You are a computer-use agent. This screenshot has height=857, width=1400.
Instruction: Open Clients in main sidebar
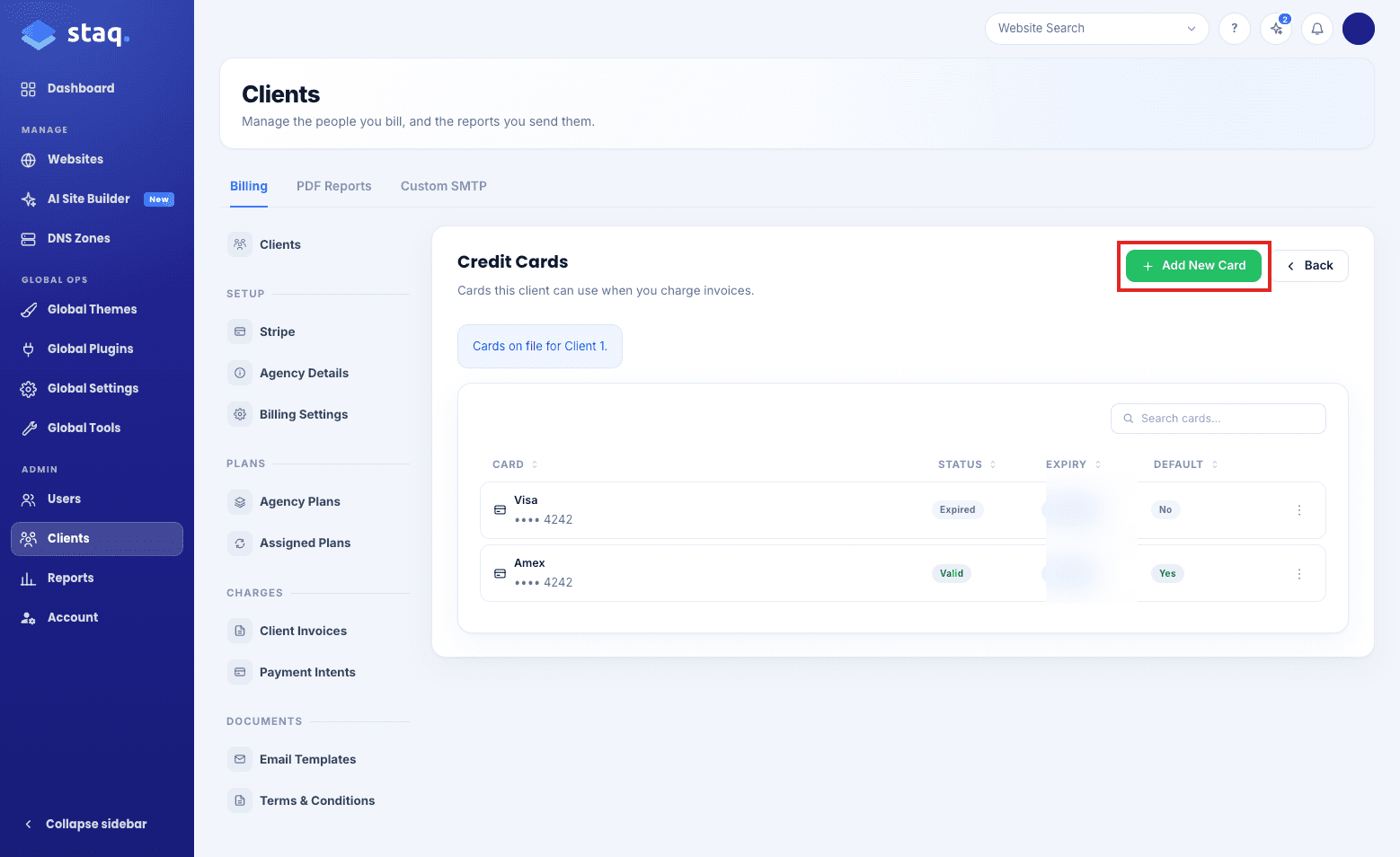tap(97, 539)
